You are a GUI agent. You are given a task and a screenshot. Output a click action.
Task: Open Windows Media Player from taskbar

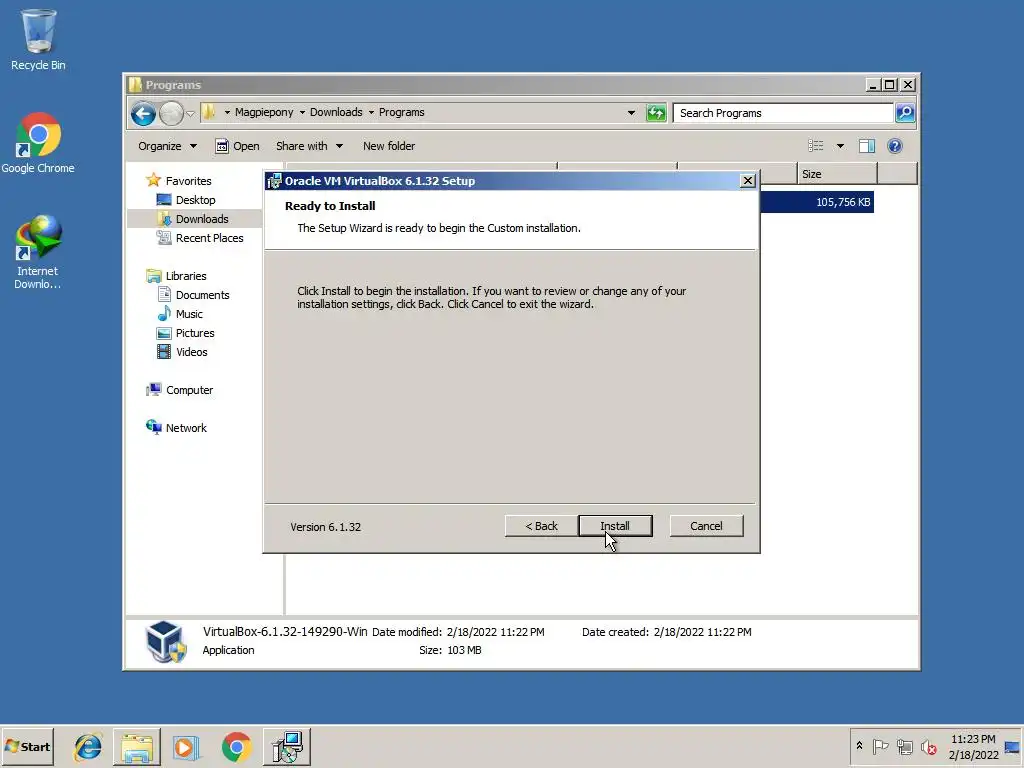tap(186, 747)
